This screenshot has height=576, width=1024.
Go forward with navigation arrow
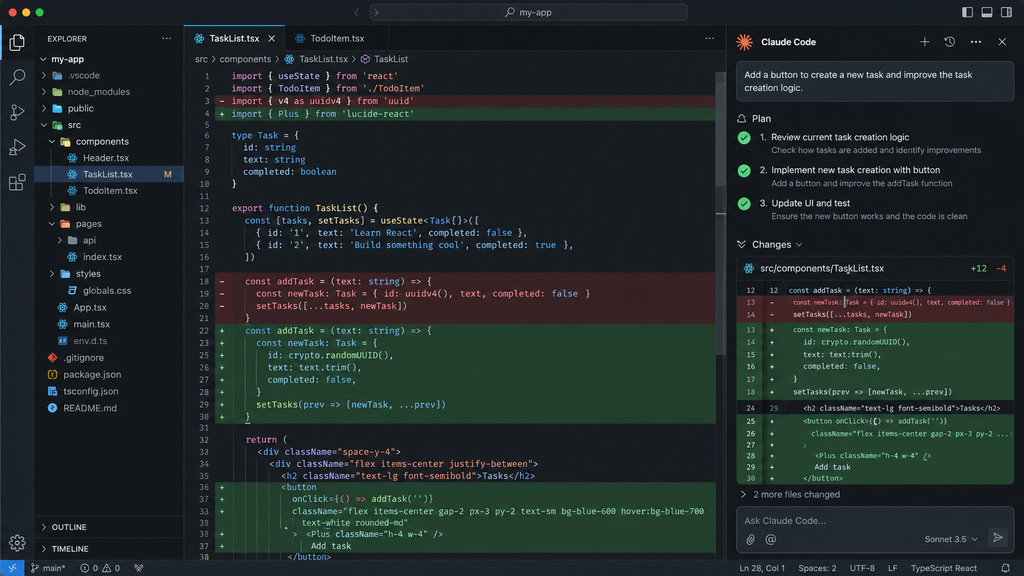click(376, 12)
